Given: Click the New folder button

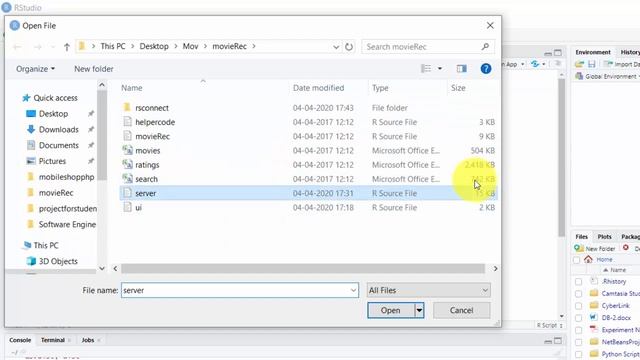Looking at the screenshot, I should point(94,69).
